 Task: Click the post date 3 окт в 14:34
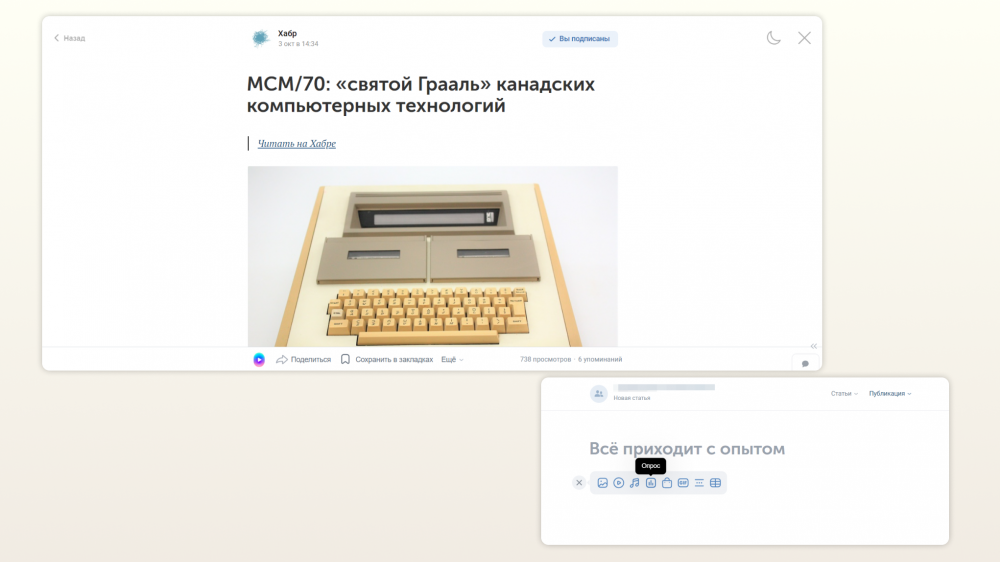click(298, 44)
